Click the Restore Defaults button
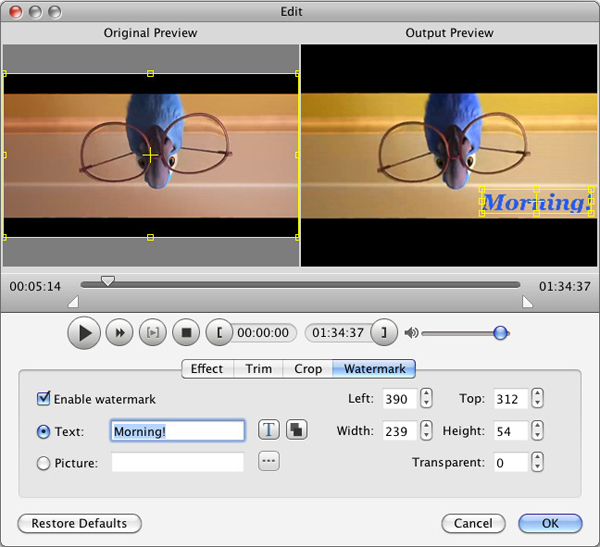Viewport: 600px width, 547px height. pos(80,523)
